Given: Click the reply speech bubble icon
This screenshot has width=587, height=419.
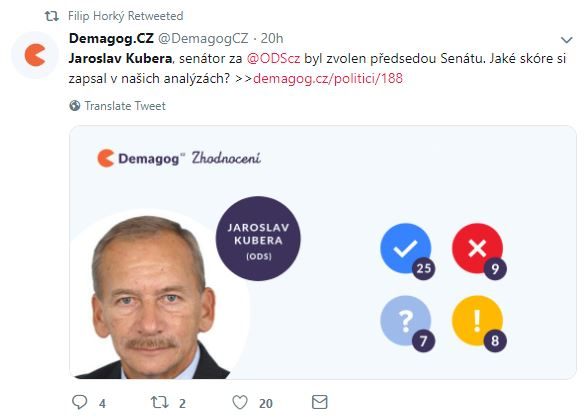Looking at the screenshot, I should (79, 402).
